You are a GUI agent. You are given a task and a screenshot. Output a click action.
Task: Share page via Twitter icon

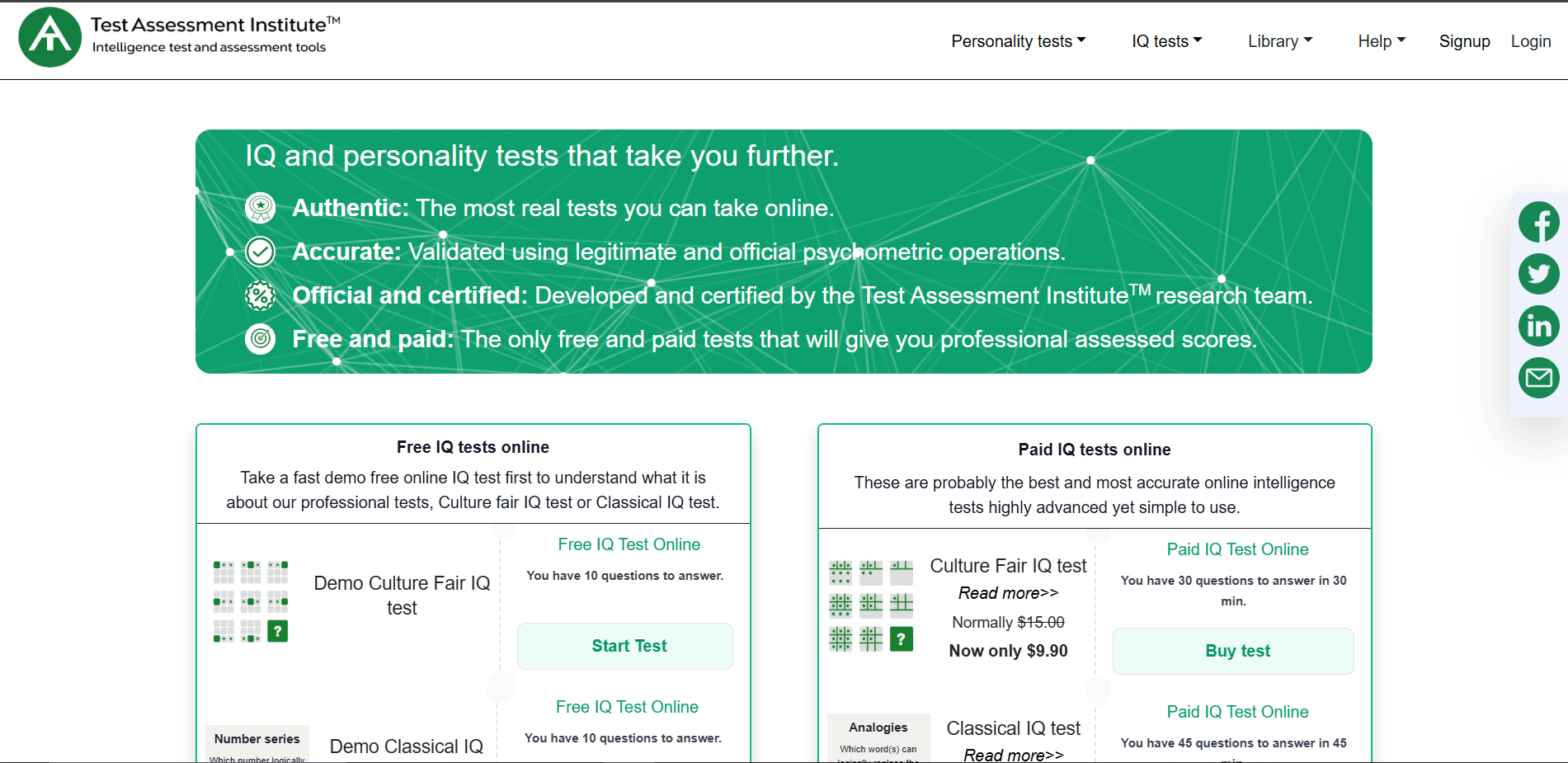[x=1538, y=274]
